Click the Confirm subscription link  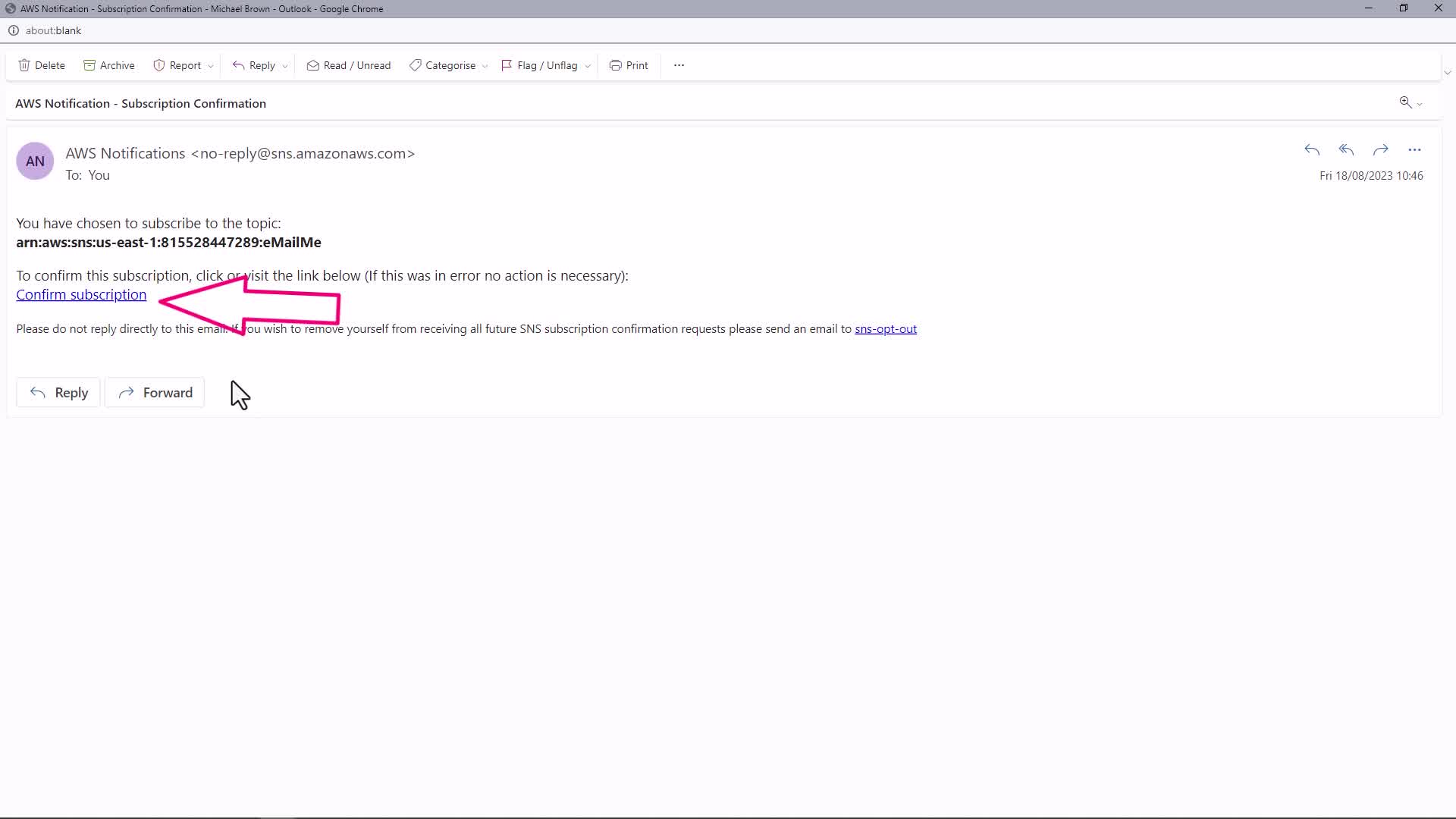point(81,295)
